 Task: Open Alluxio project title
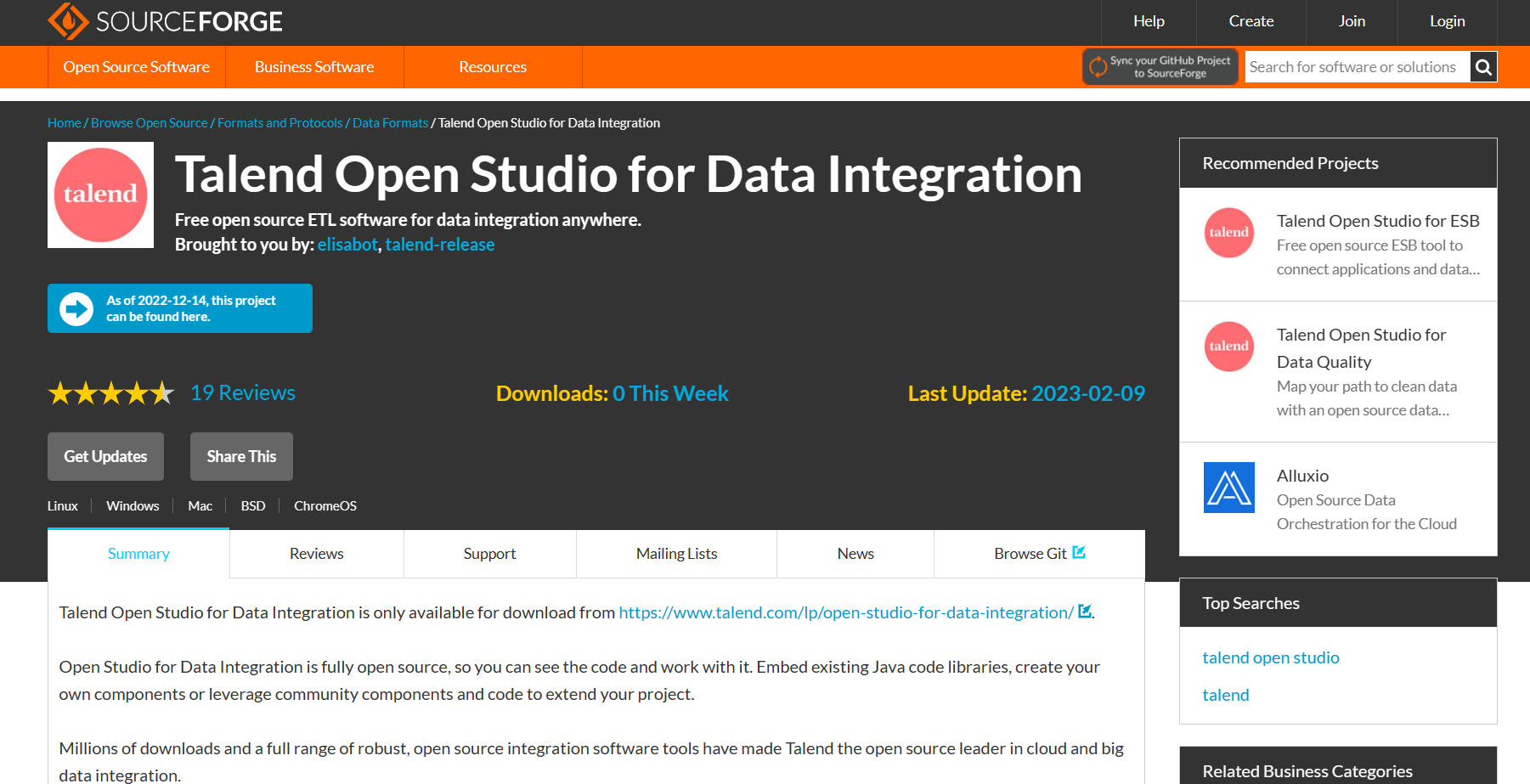point(1302,476)
